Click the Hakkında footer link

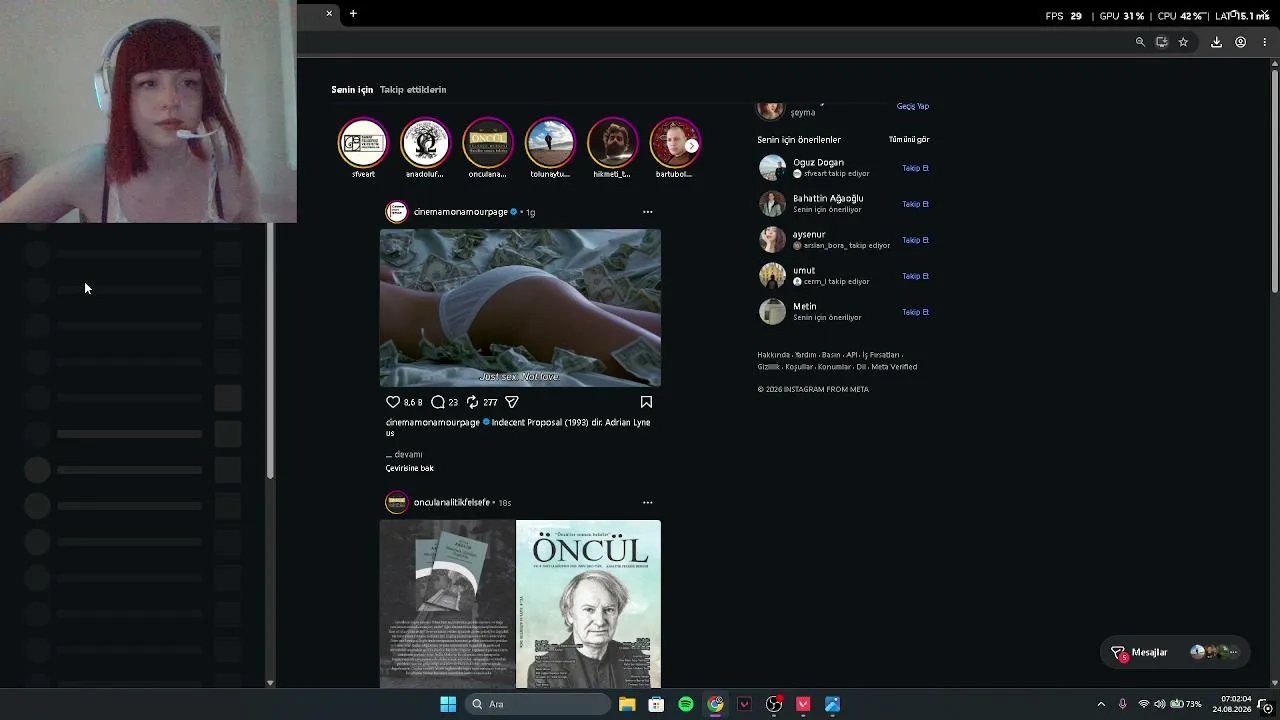tap(773, 355)
